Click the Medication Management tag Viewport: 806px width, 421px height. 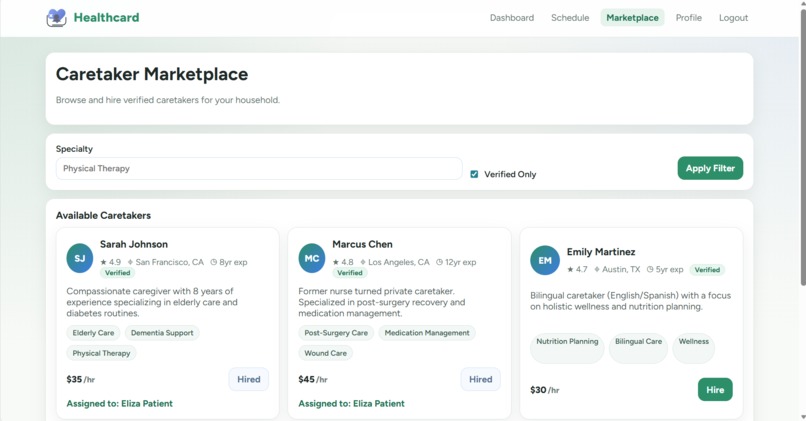(x=427, y=333)
